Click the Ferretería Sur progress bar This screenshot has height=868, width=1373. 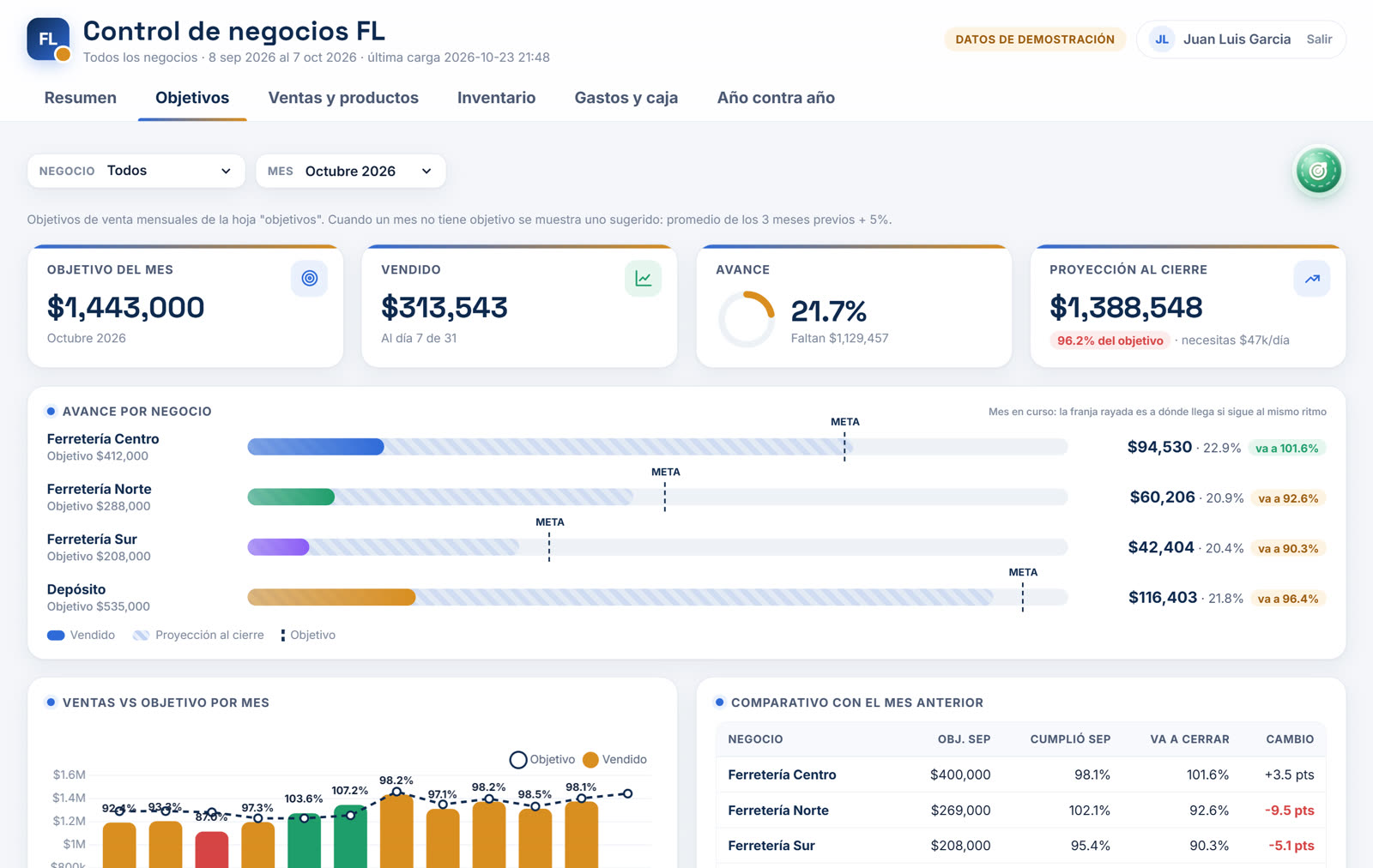click(657, 547)
